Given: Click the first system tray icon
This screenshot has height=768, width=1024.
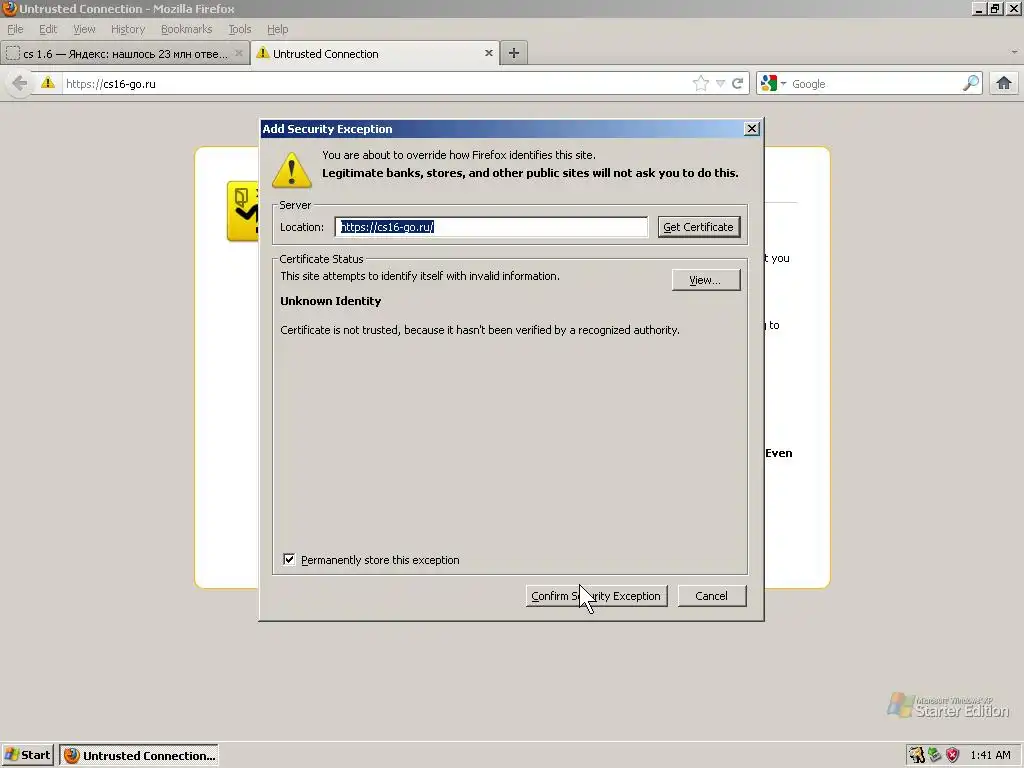Looking at the screenshot, I should click(x=918, y=755).
